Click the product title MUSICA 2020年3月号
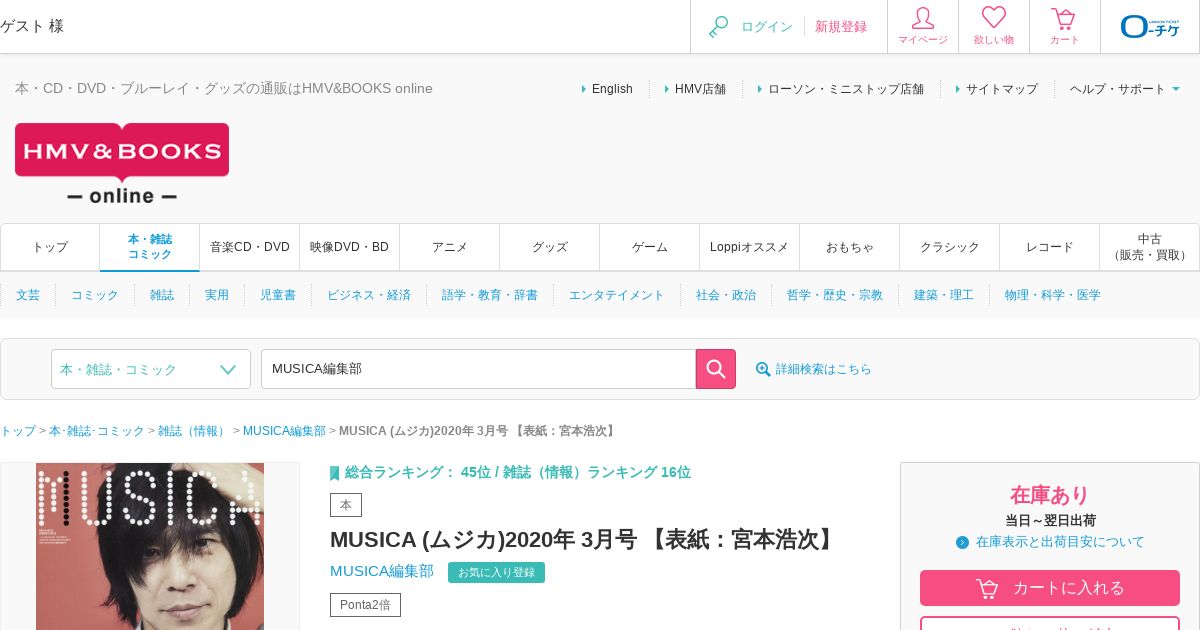Viewport: 1200px width, 630px height. (x=585, y=540)
